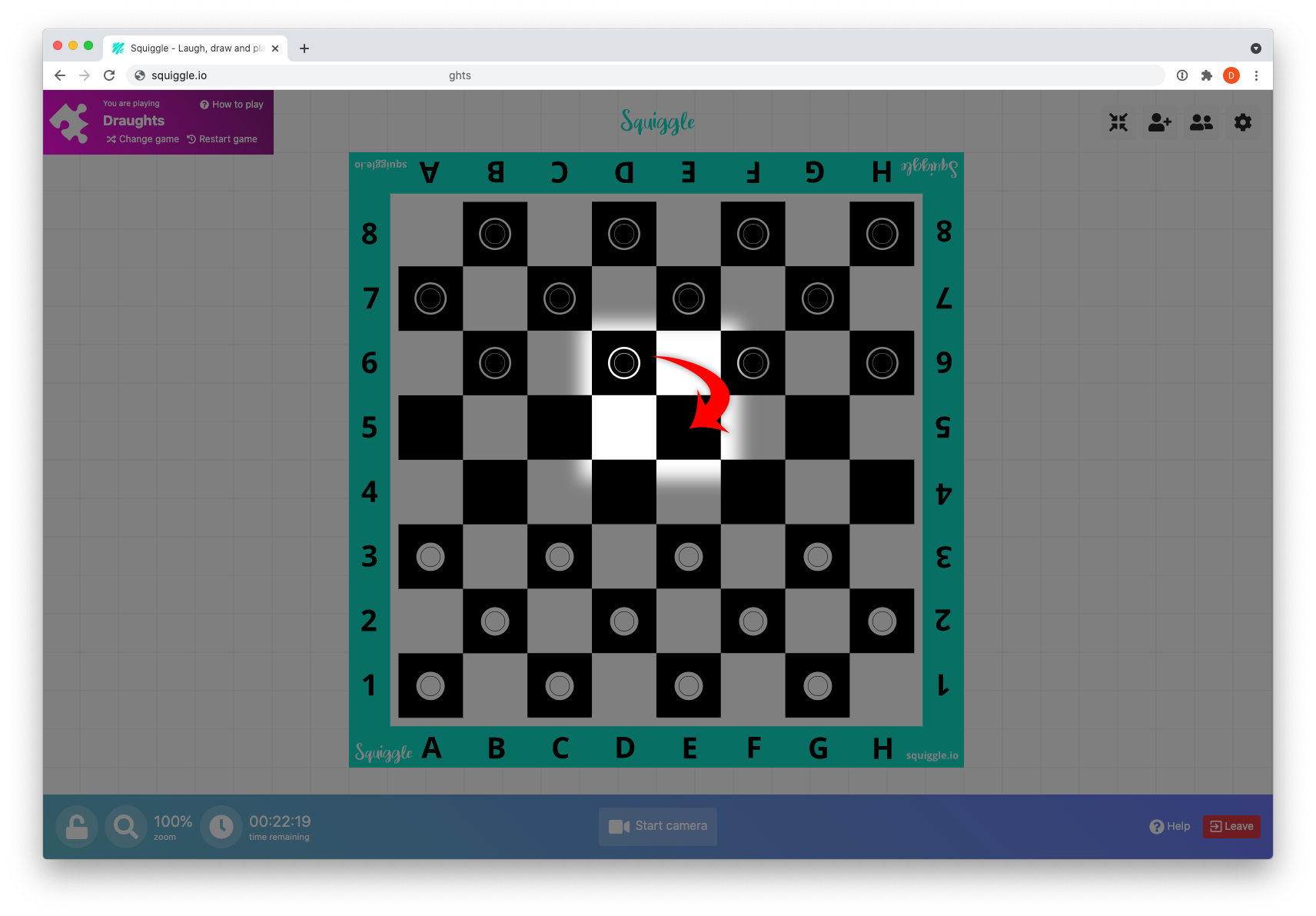Select the black piece on B6
The image size is (1316, 916).
coord(495,363)
